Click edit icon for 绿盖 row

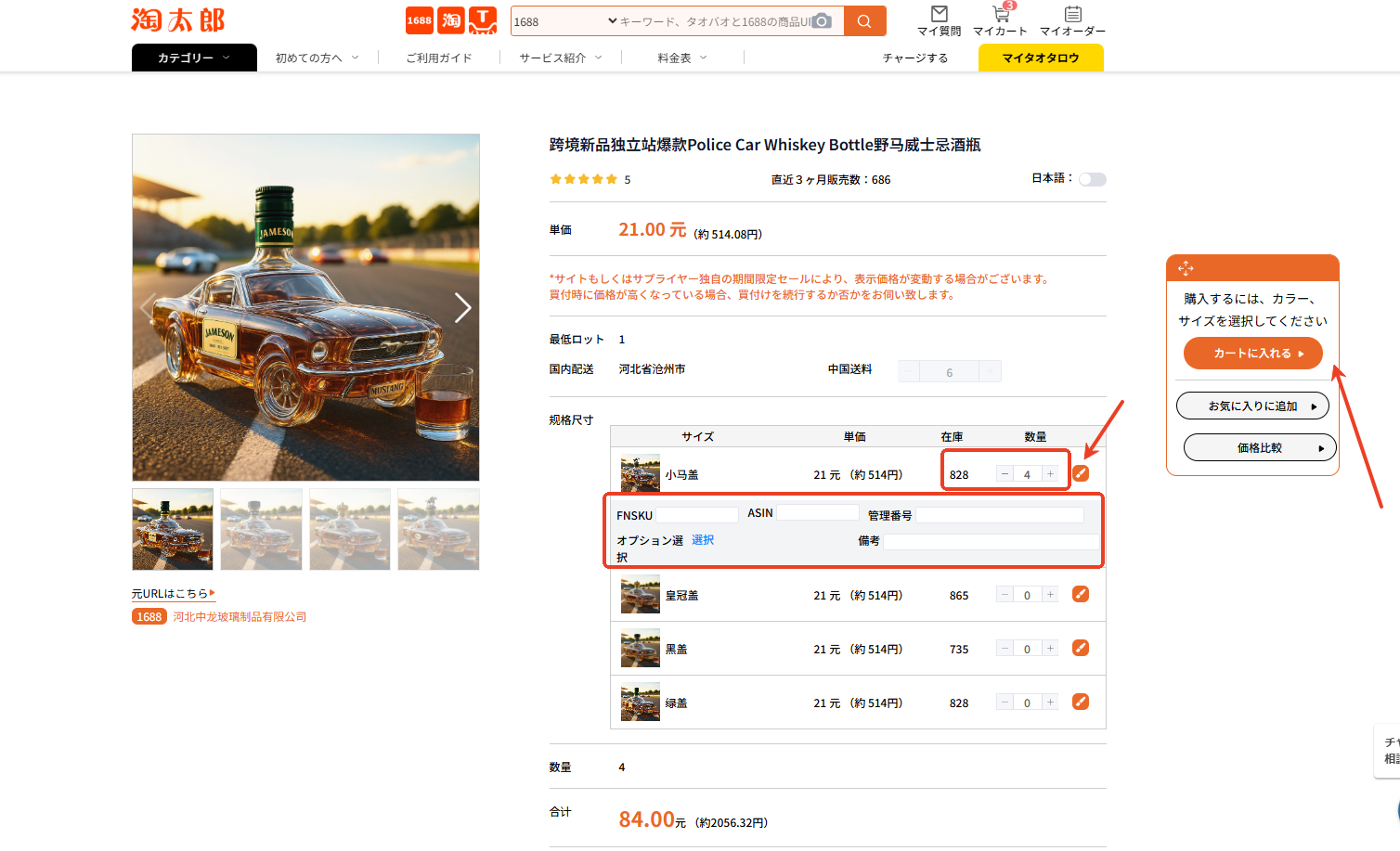tap(1081, 702)
